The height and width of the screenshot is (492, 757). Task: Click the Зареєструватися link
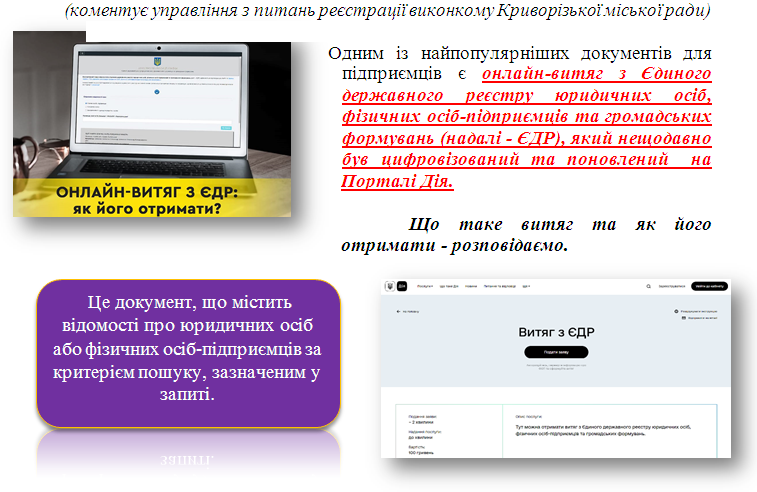tap(672, 286)
